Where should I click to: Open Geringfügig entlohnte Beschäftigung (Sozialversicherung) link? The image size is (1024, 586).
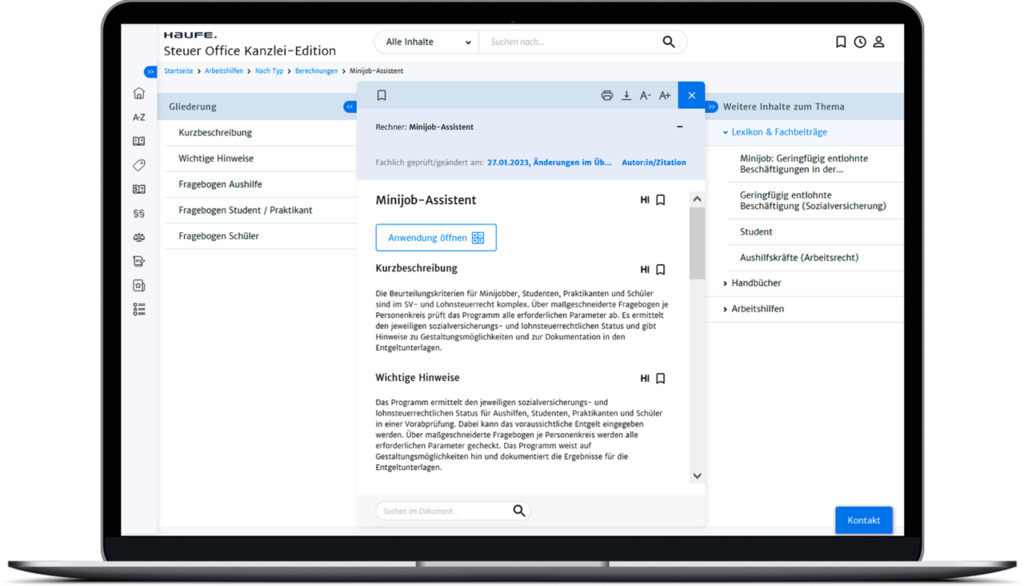813,201
